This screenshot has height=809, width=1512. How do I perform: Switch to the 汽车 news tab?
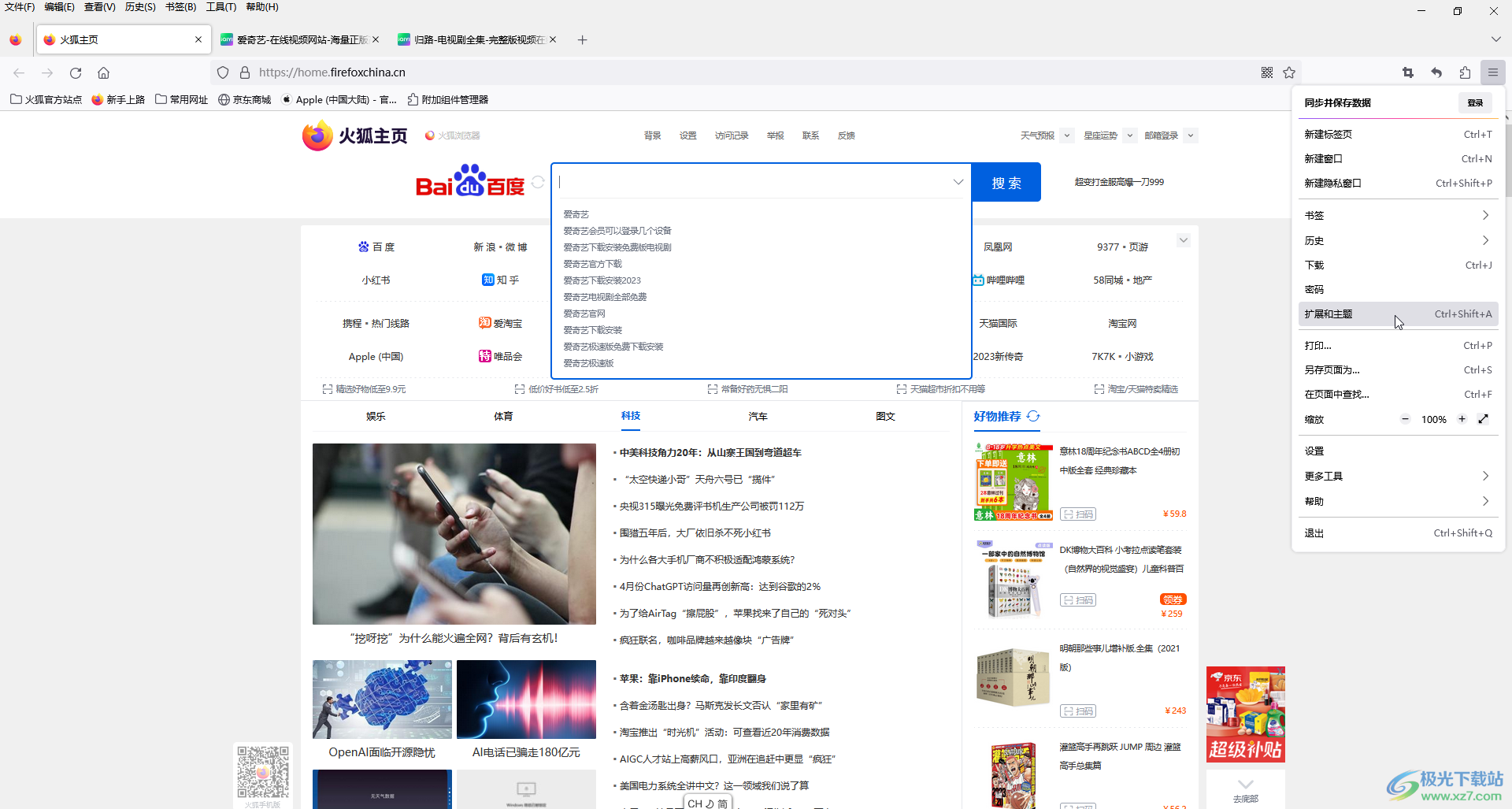point(758,416)
